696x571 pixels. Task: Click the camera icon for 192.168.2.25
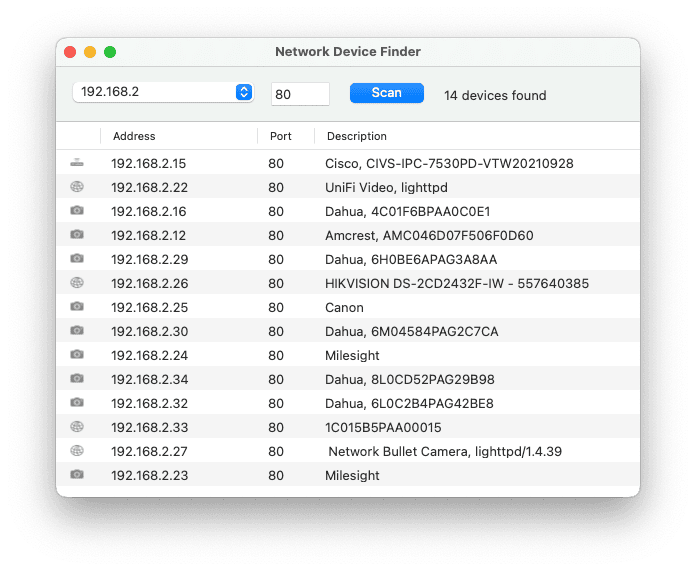77,306
